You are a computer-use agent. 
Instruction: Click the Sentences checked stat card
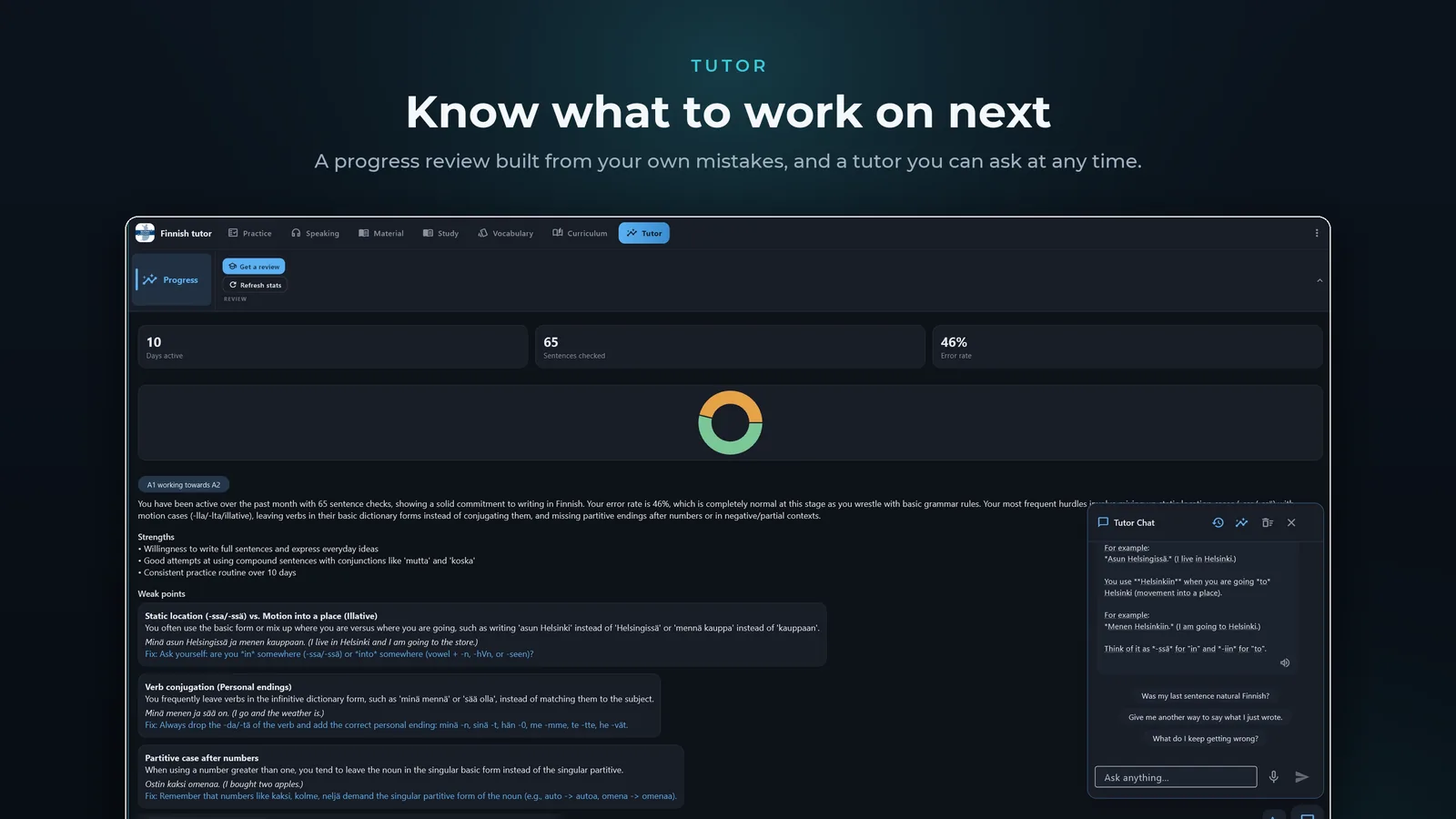pyautogui.click(x=730, y=347)
